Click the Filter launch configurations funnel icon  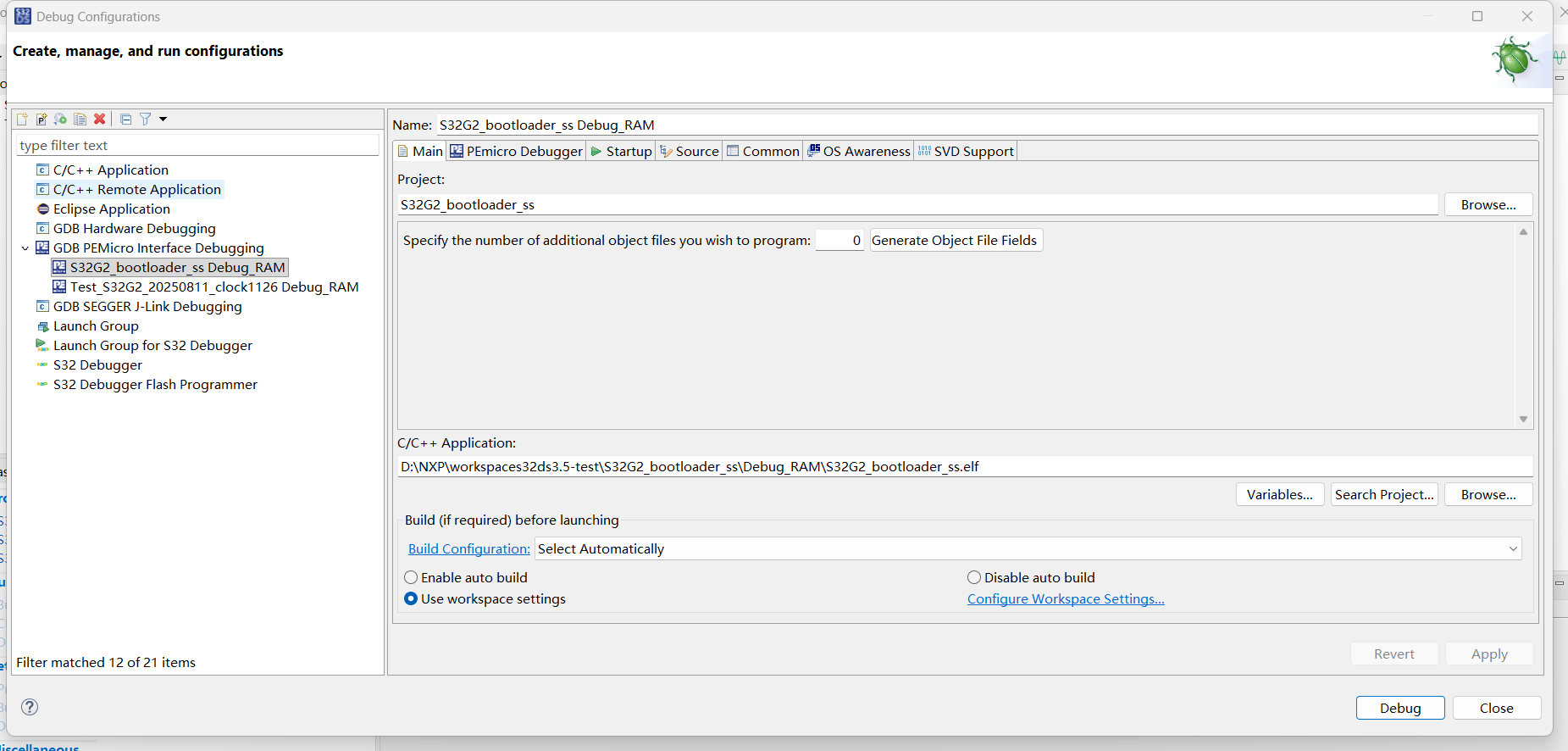point(146,120)
